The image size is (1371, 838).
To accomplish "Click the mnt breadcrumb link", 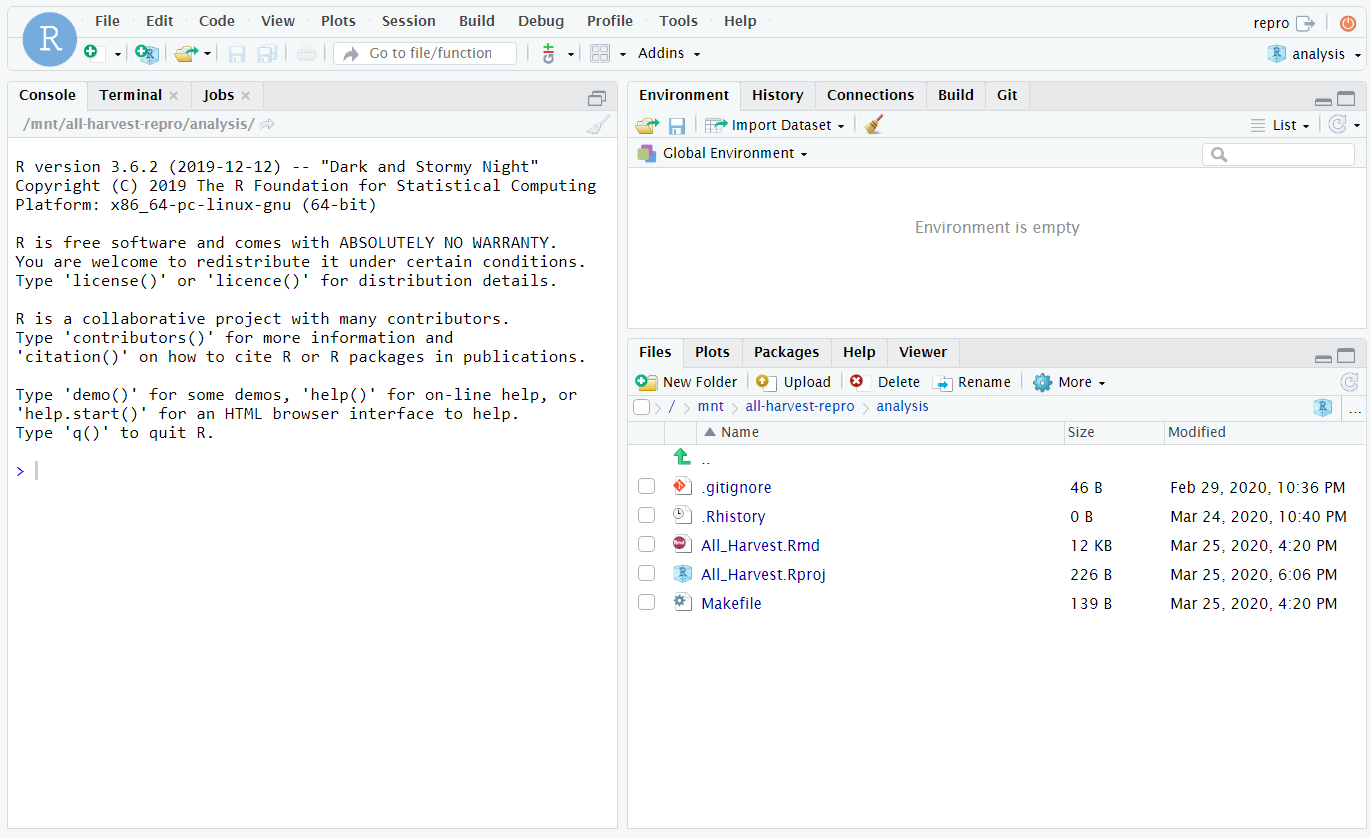I will pyautogui.click(x=711, y=407).
